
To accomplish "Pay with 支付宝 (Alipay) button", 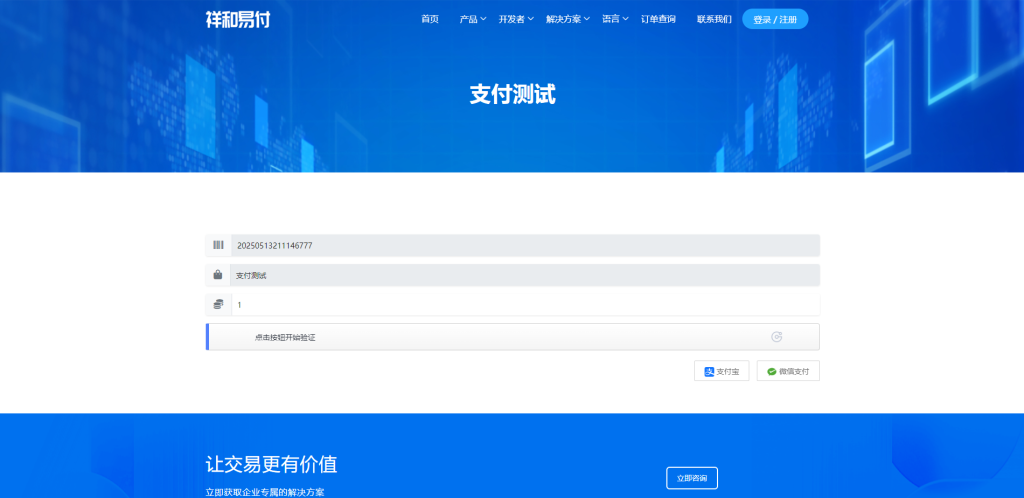I will 721,371.
